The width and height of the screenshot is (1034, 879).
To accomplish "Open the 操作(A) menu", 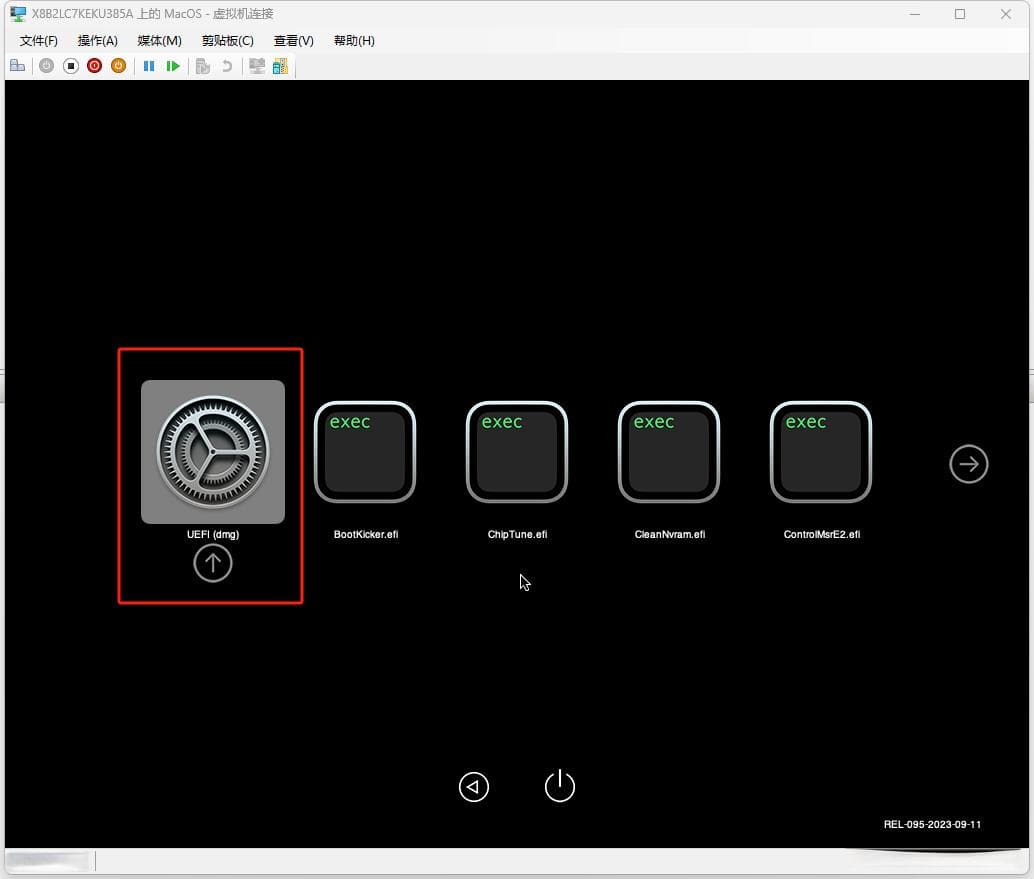I will pyautogui.click(x=98, y=41).
